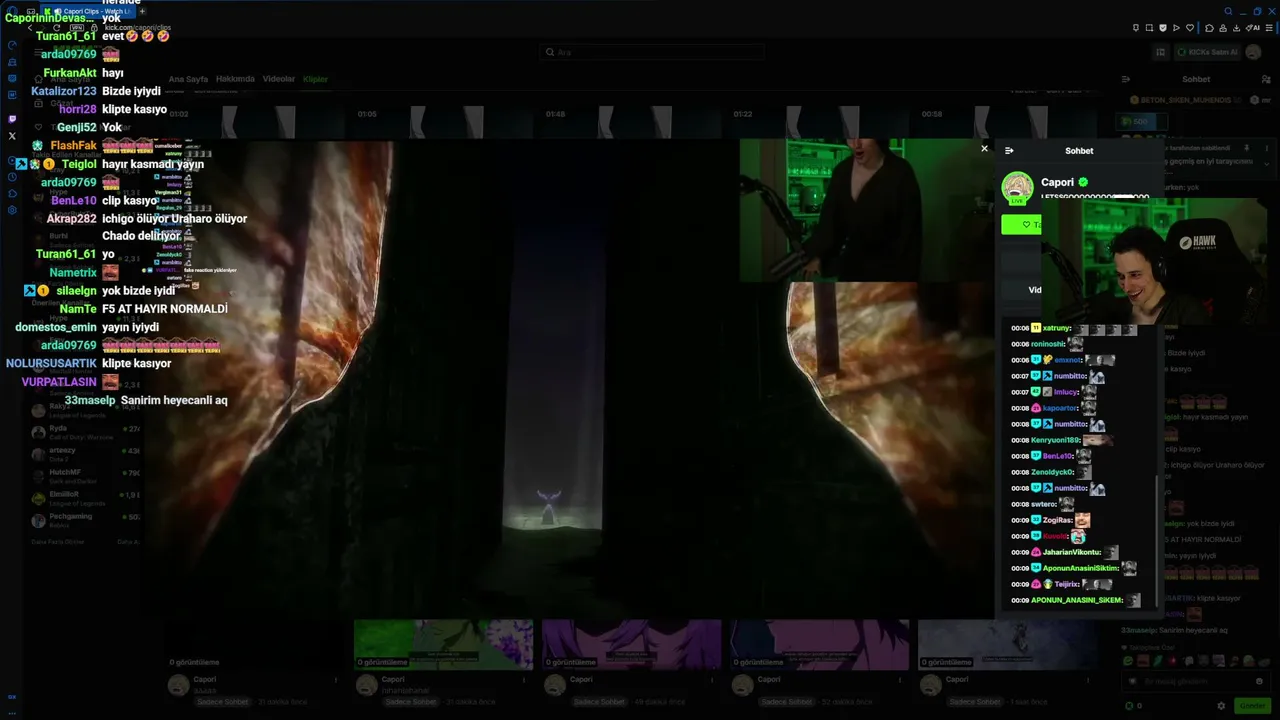Screen dimensions: 1280x720
Task: Toggle the browser VPN badge
Action: point(77,28)
